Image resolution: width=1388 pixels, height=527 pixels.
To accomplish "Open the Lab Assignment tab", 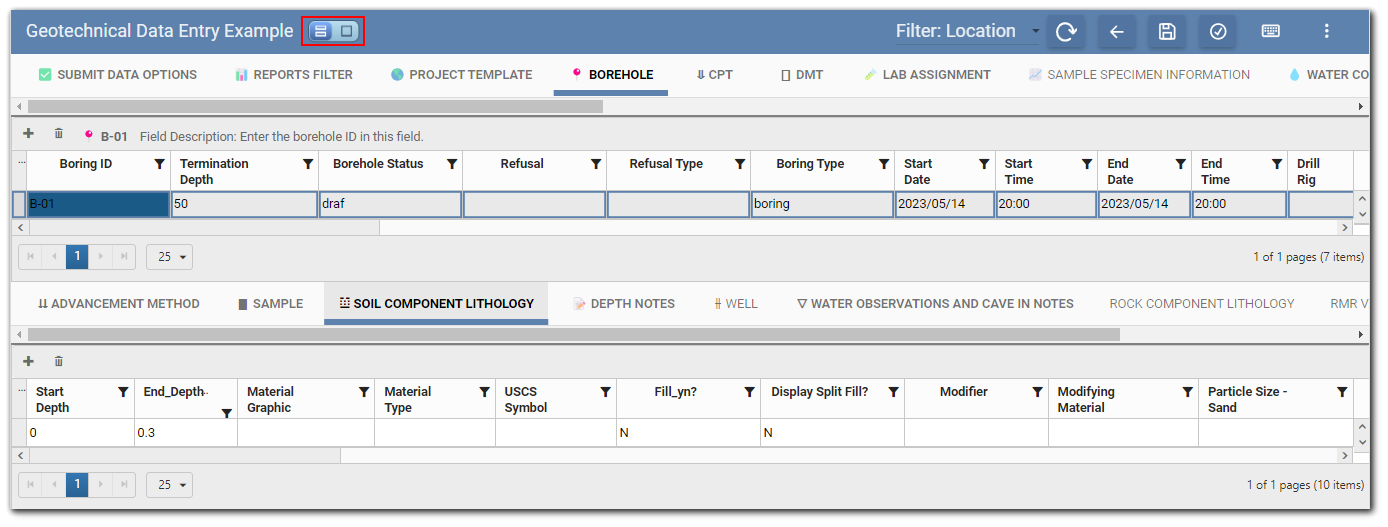I will (927, 75).
